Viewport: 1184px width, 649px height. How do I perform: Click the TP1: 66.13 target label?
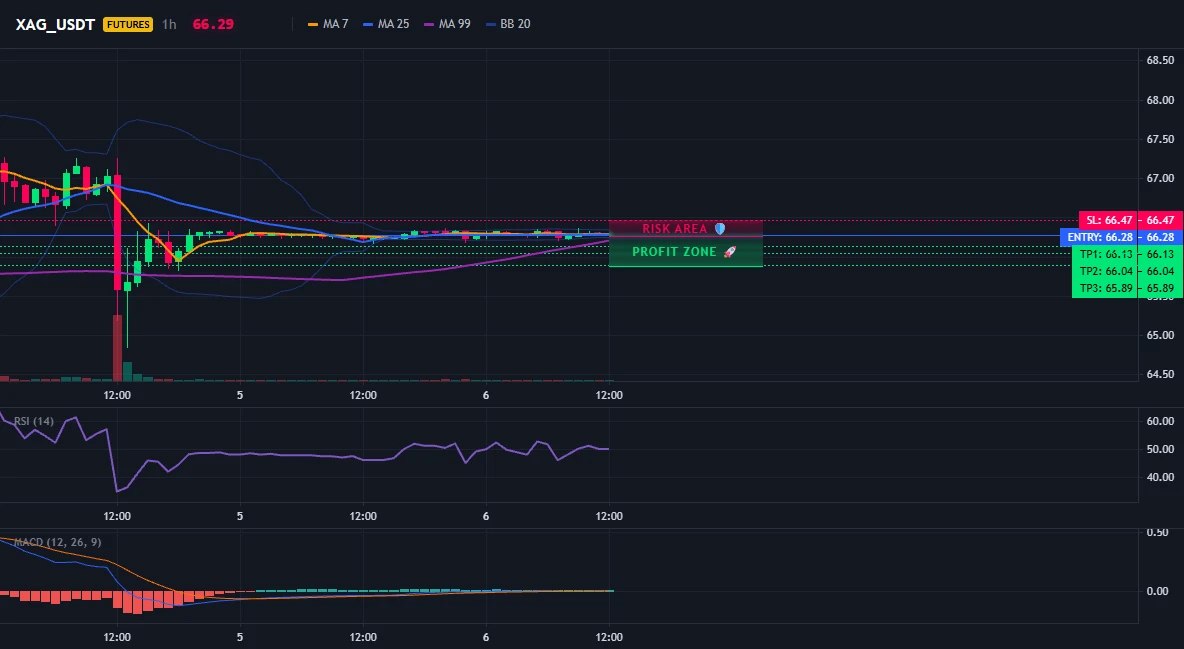1105,255
